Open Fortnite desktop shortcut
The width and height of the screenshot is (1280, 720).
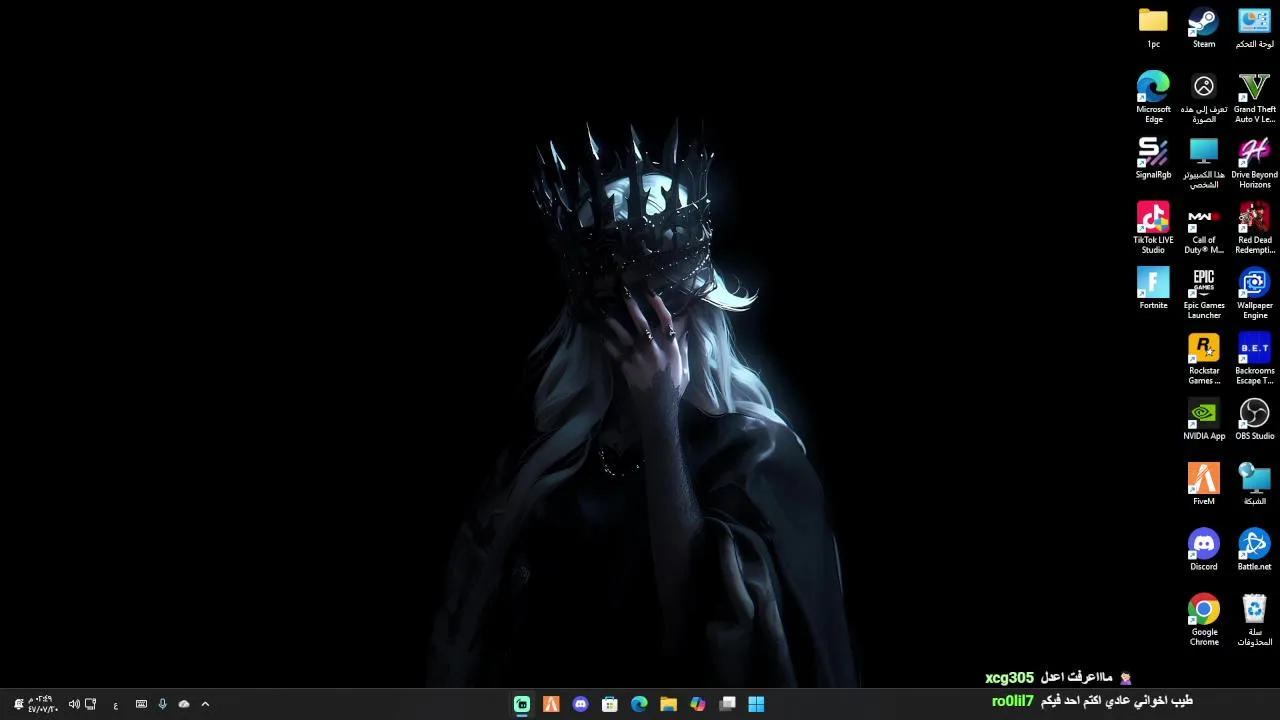[x=1153, y=290]
